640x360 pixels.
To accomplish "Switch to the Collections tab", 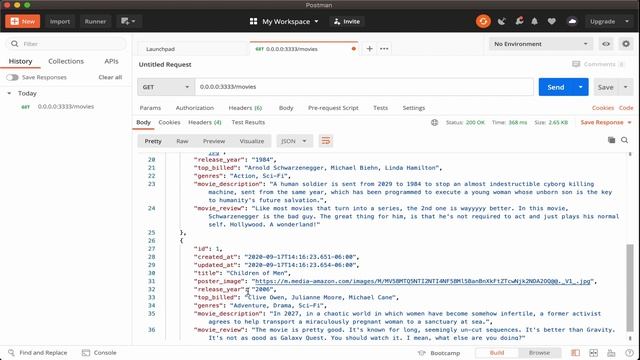I will tap(66, 61).
